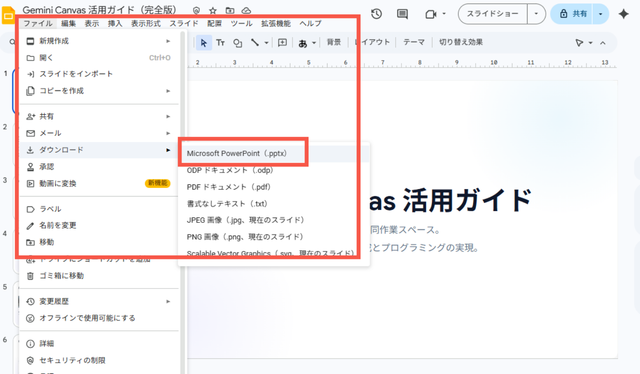This screenshot has height=374, width=640.
Task: Select the arrow cursor tool
Action: click(204, 42)
